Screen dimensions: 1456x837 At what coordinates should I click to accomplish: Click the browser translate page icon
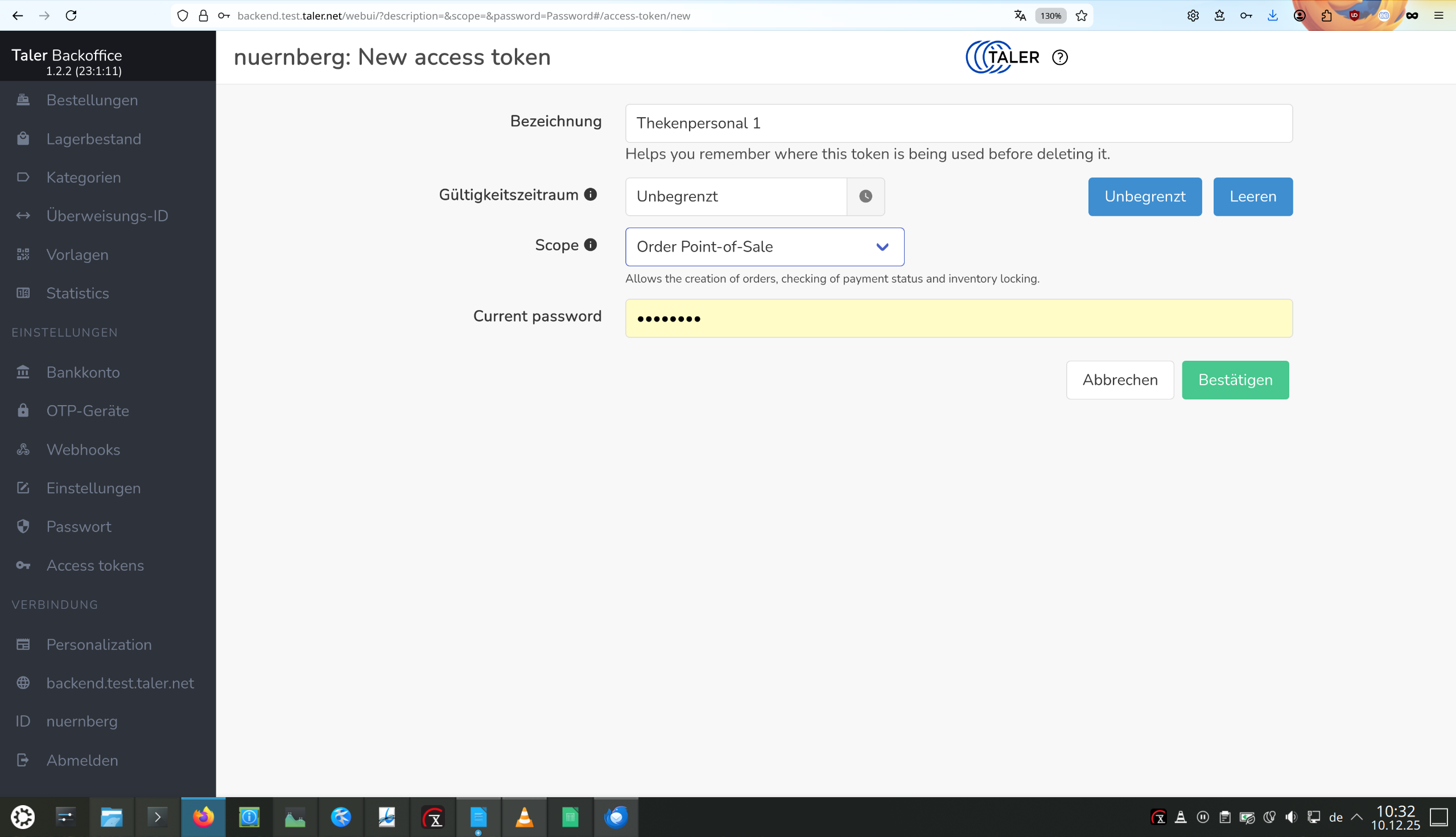(1020, 15)
